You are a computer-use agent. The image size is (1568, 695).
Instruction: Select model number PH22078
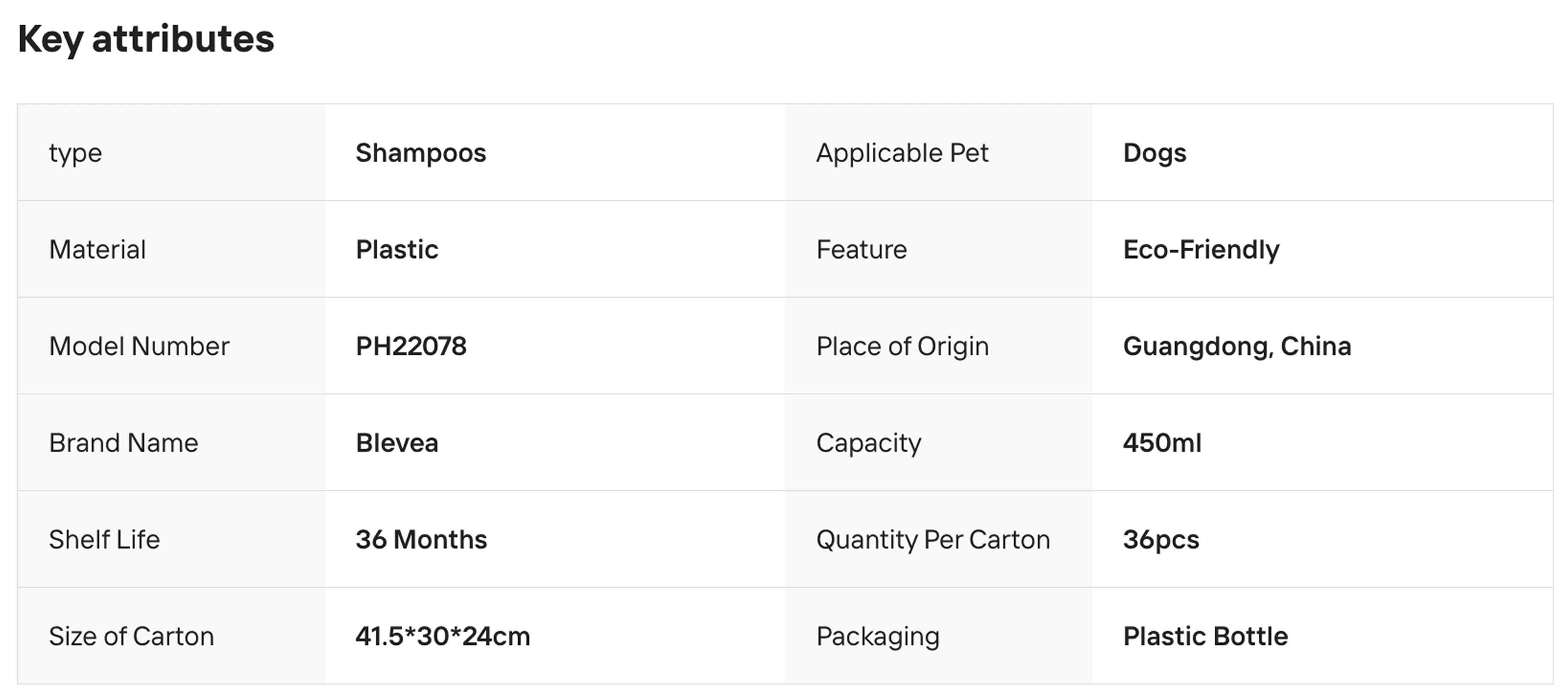pos(411,346)
